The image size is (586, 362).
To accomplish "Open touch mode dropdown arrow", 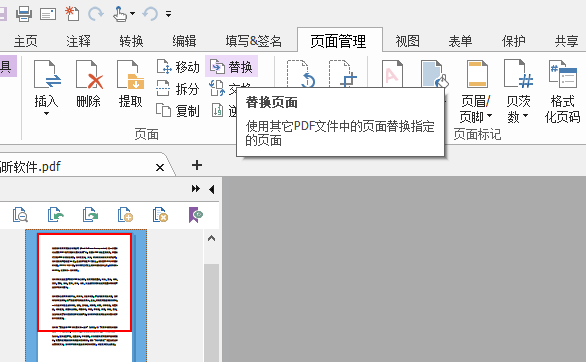I will click(132, 14).
